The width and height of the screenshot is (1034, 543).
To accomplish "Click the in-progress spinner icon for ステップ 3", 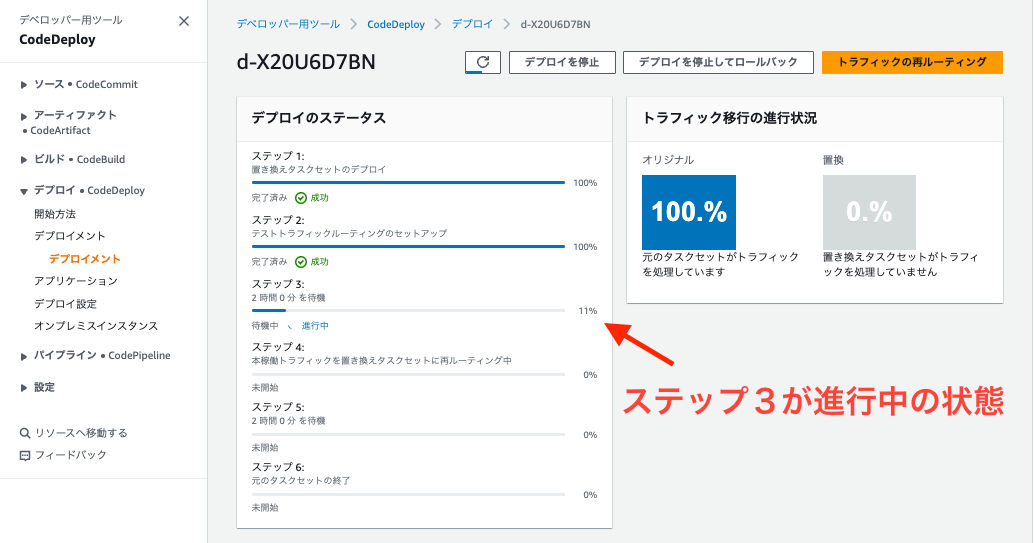I will 289,326.
